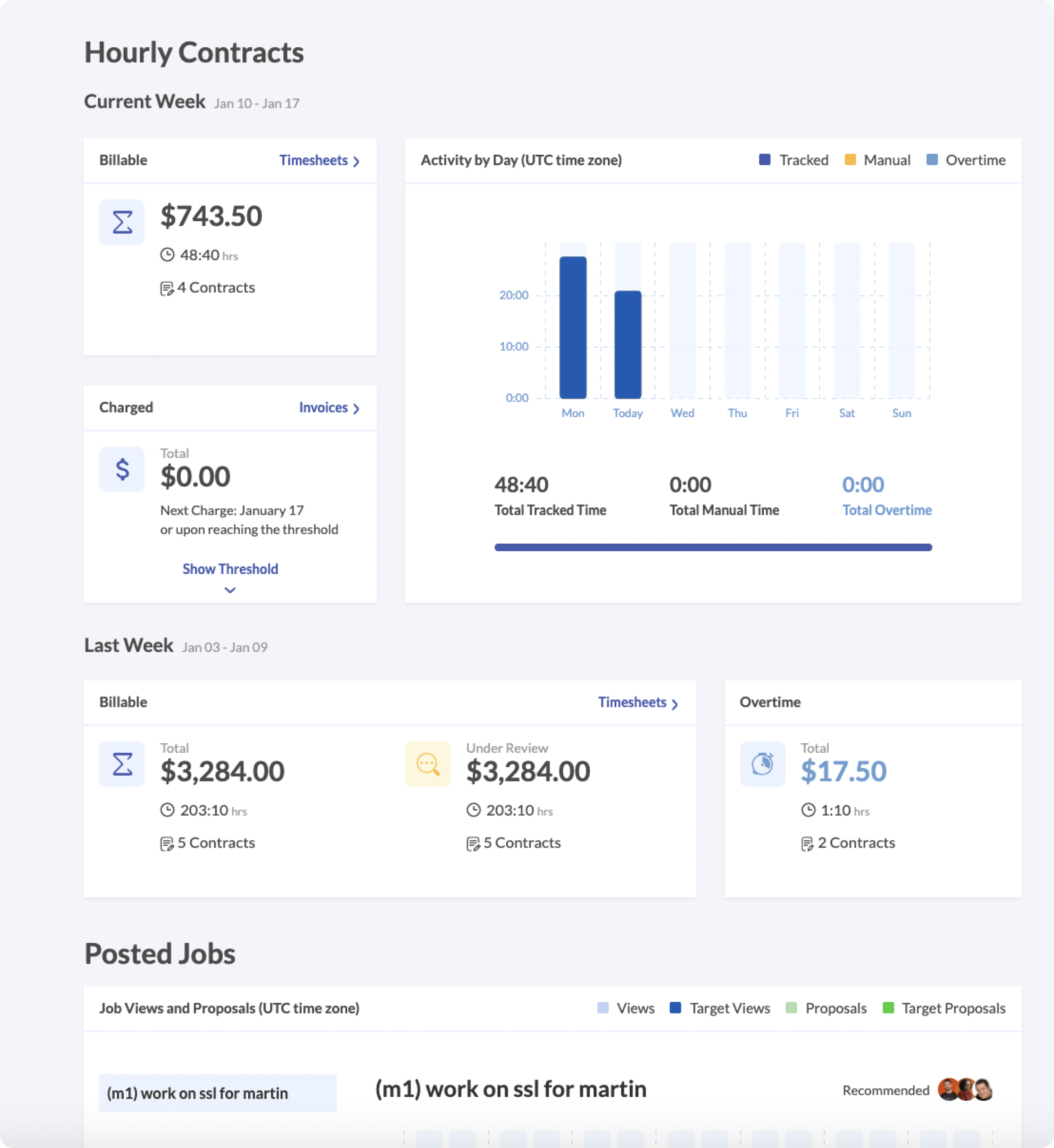The width and height of the screenshot is (1054, 1148).
Task: Click the chevron below Show Threshold
Action: (x=230, y=590)
